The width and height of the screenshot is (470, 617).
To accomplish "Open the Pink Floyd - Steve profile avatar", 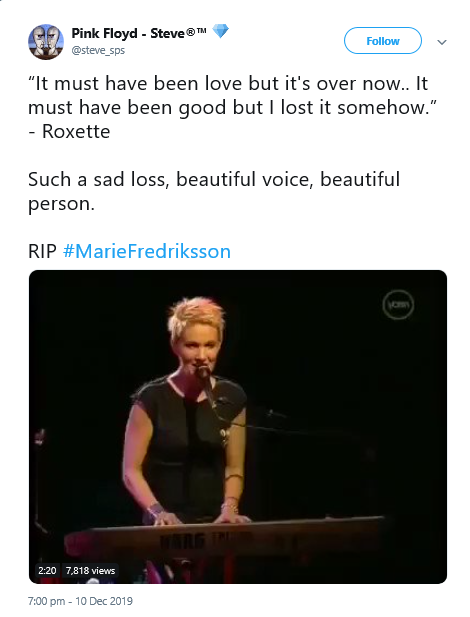I will coord(46,42).
